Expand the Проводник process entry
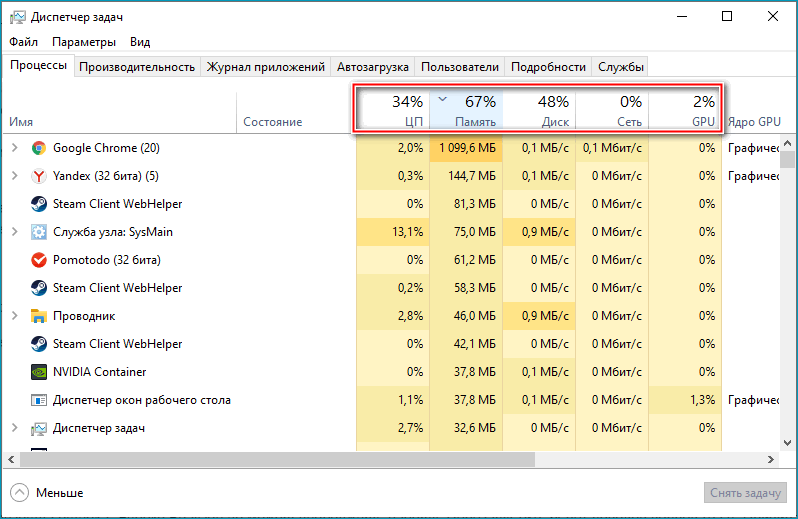 click(x=14, y=316)
